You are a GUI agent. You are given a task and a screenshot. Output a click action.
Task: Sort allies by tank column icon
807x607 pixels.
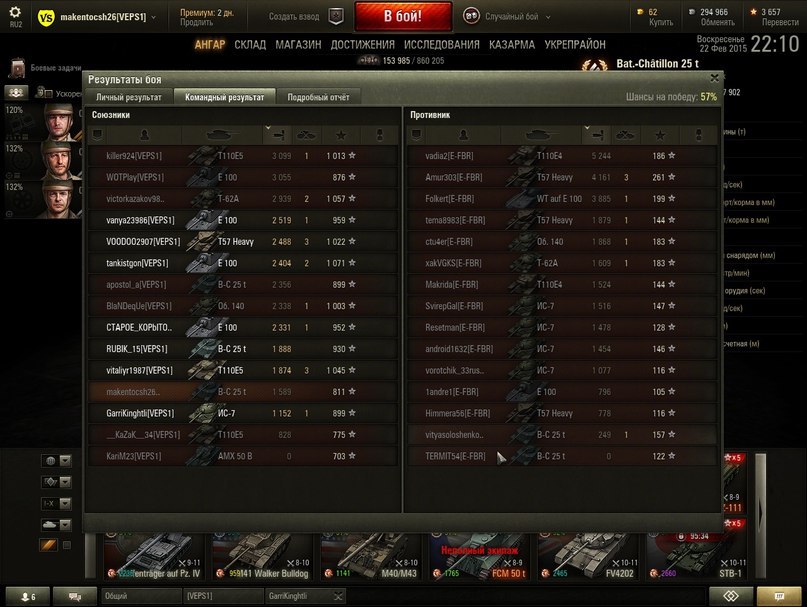[222, 135]
